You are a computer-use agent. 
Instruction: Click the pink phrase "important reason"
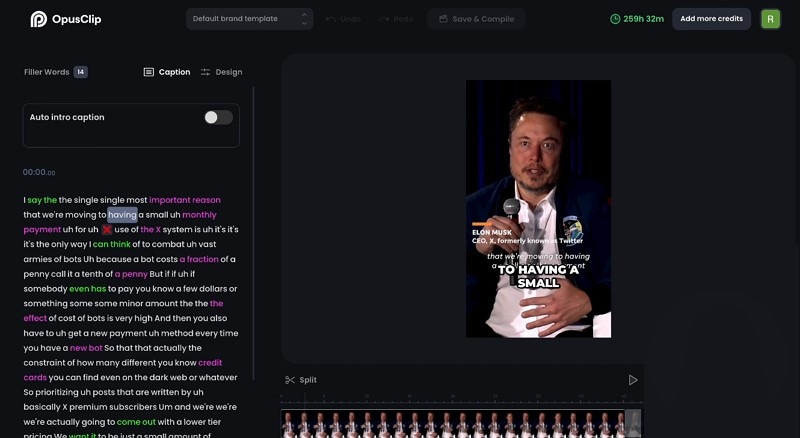pyautogui.click(x=185, y=200)
